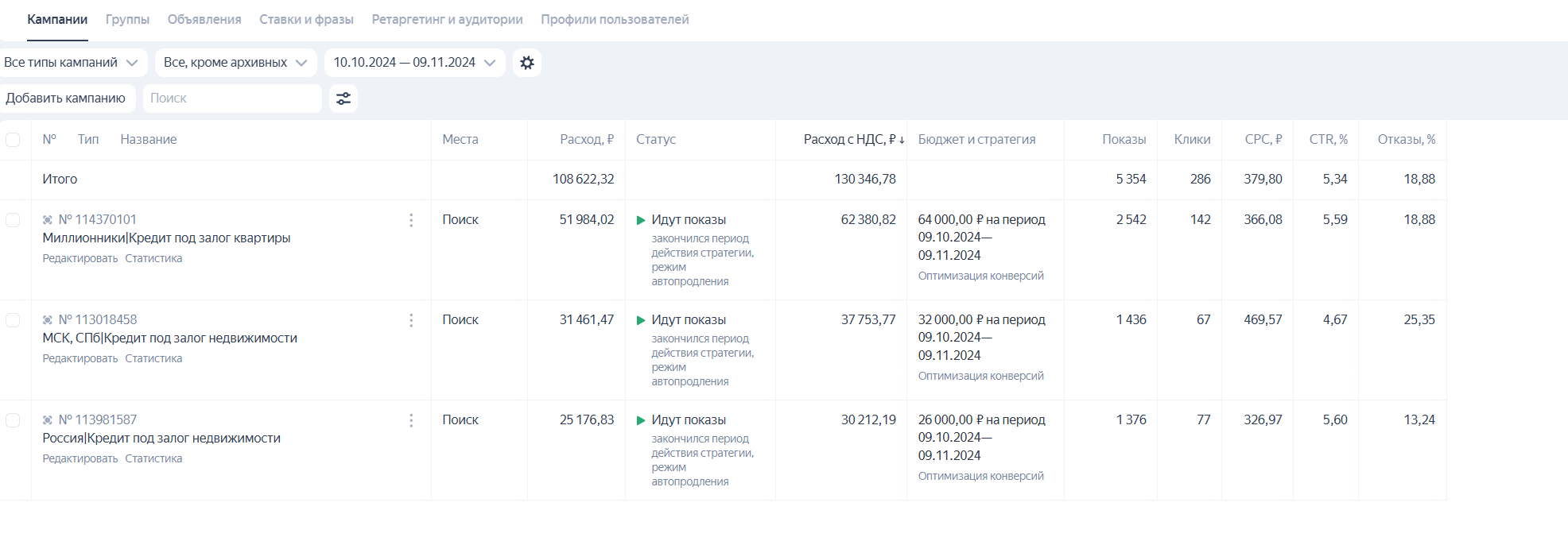Open campaign Россия|Кредит под залог недвижимости
The height and width of the screenshot is (545, 1568).
click(x=161, y=439)
